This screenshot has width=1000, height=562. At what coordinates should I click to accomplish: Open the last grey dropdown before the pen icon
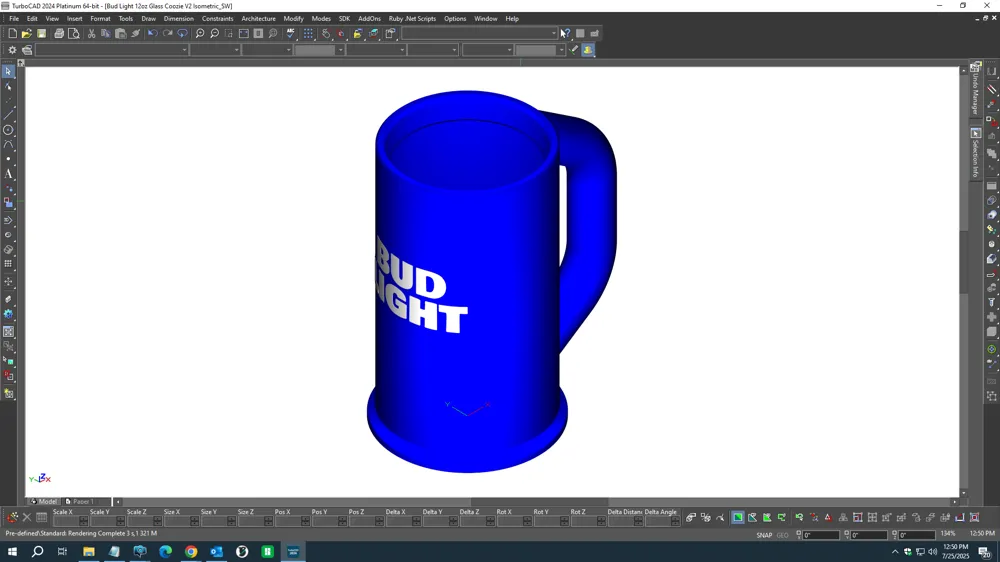540,50
